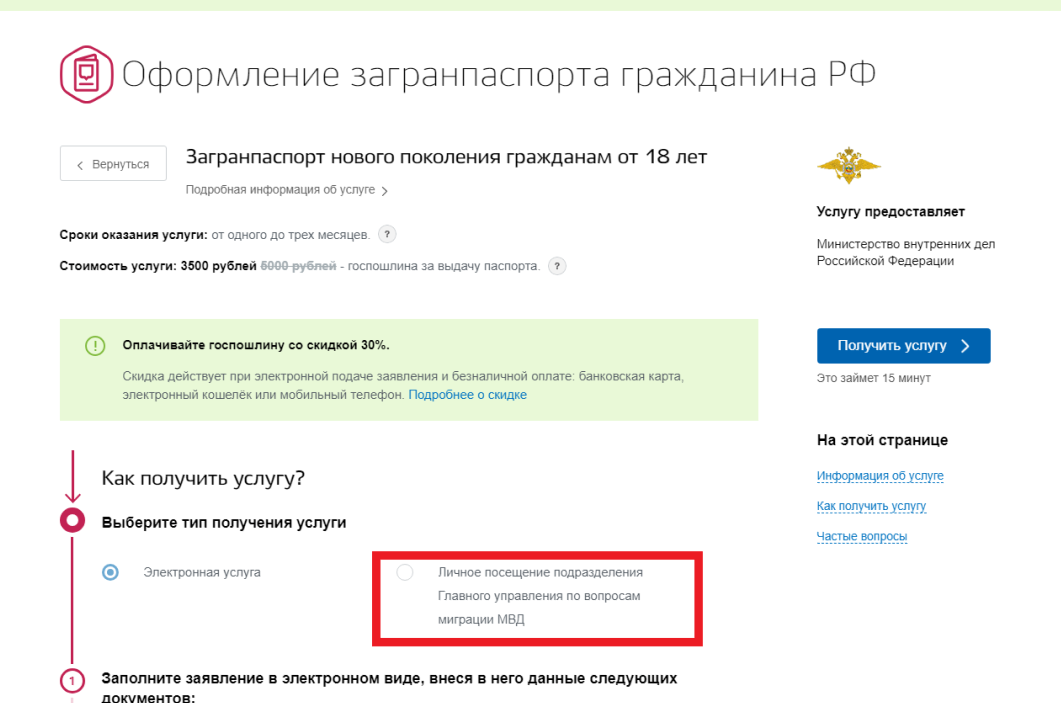Go to "Как получить услугу" sidebar link

pyautogui.click(x=871, y=506)
